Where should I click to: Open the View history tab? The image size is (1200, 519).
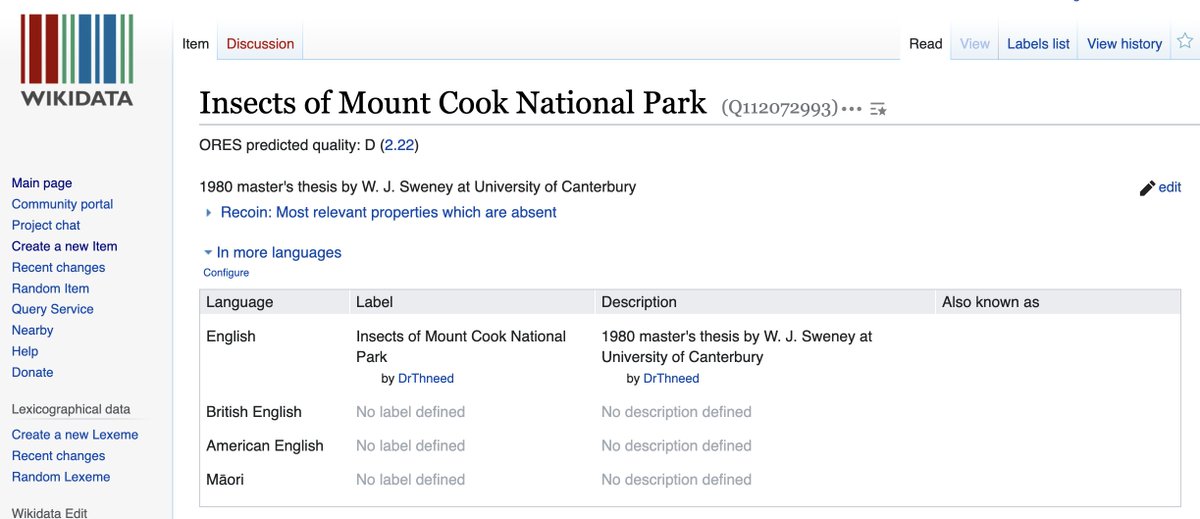(1124, 43)
